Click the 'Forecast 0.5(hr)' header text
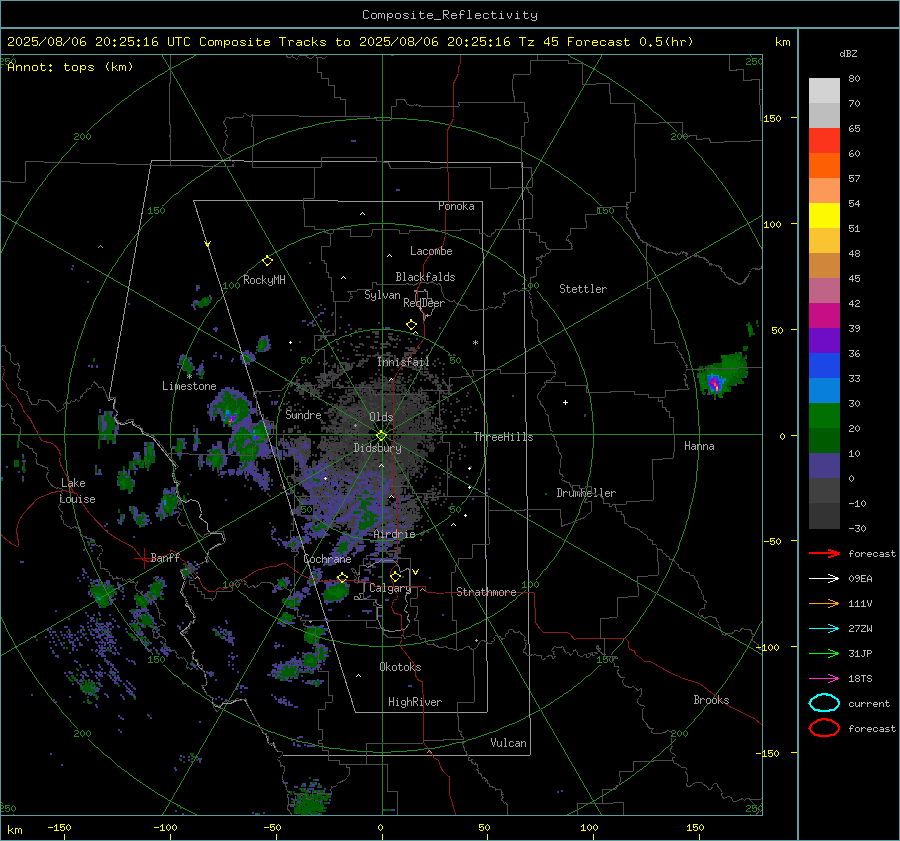900x841 pixels. (630, 42)
